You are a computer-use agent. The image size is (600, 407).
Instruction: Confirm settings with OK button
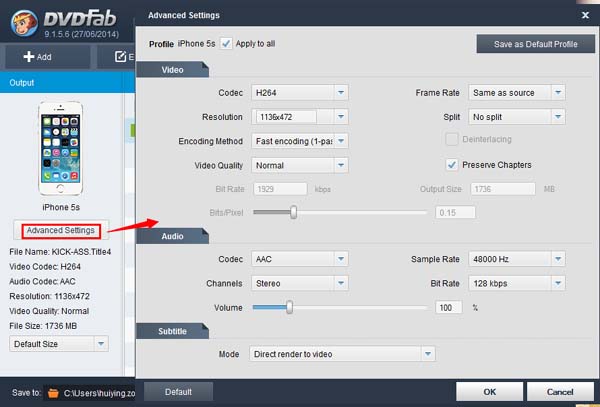489,392
